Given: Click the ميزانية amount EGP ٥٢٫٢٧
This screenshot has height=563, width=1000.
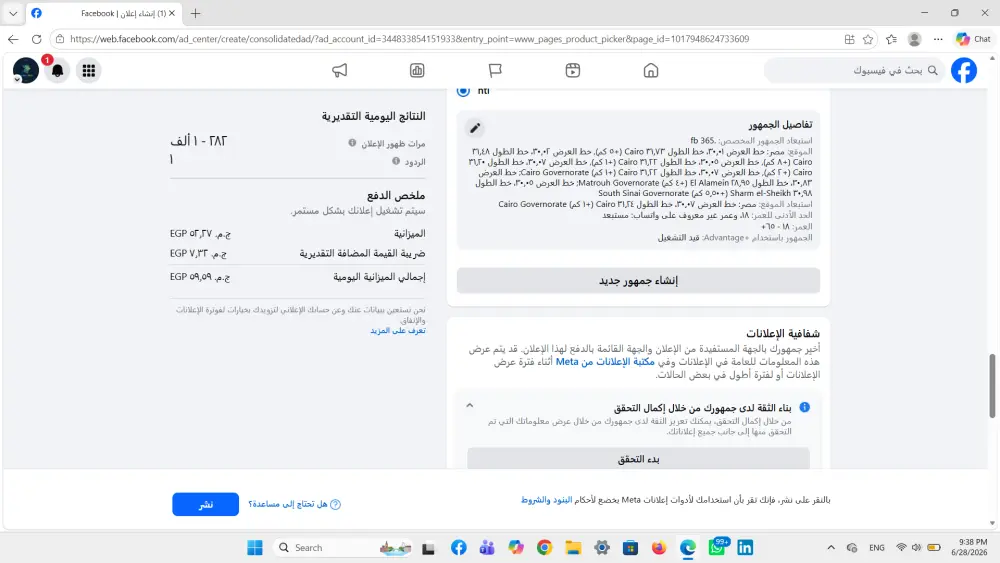Looking at the screenshot, I should [x=200, y=234].
